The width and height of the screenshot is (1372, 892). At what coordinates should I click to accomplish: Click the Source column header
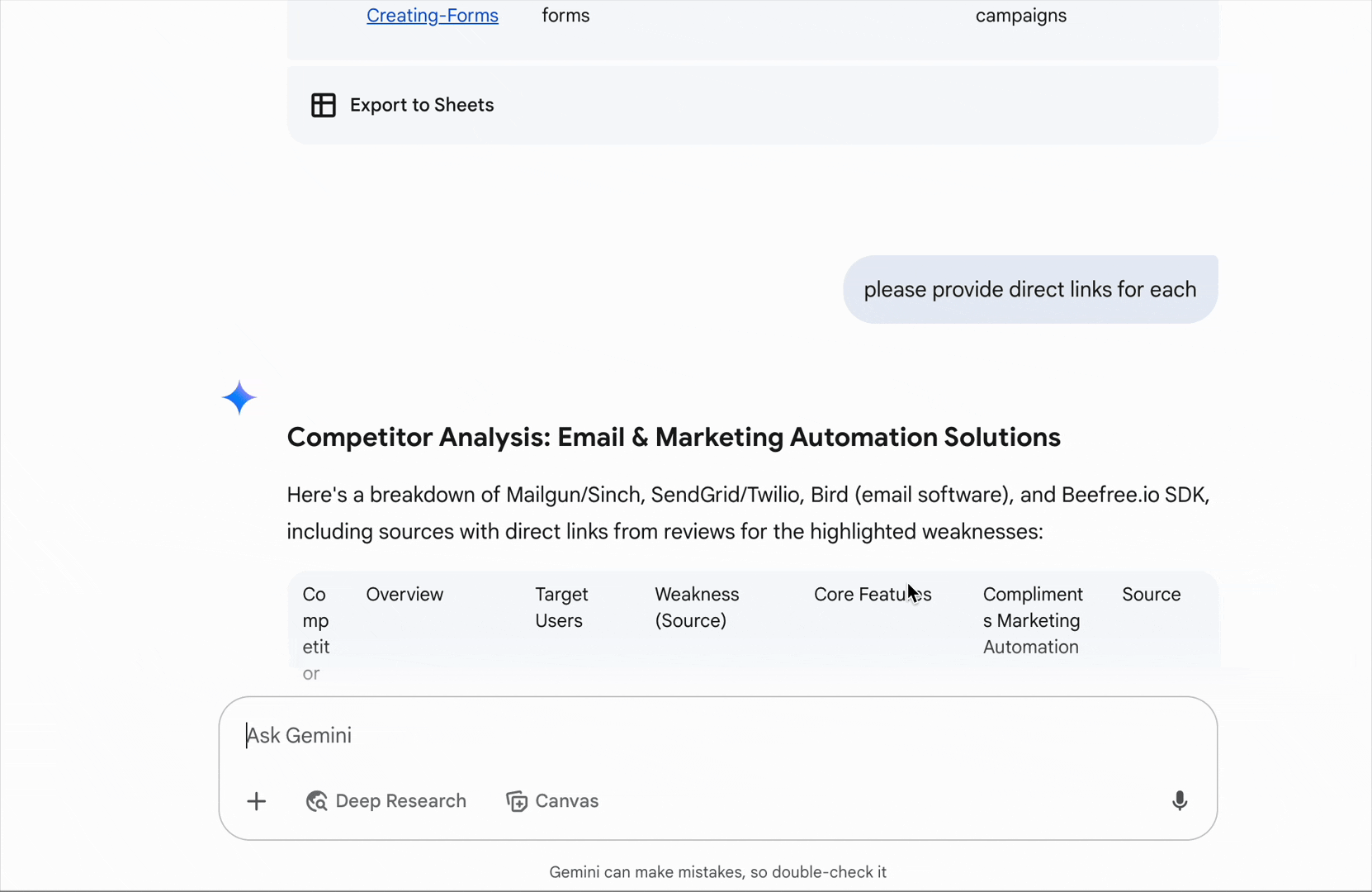(x=1151, y=595)
